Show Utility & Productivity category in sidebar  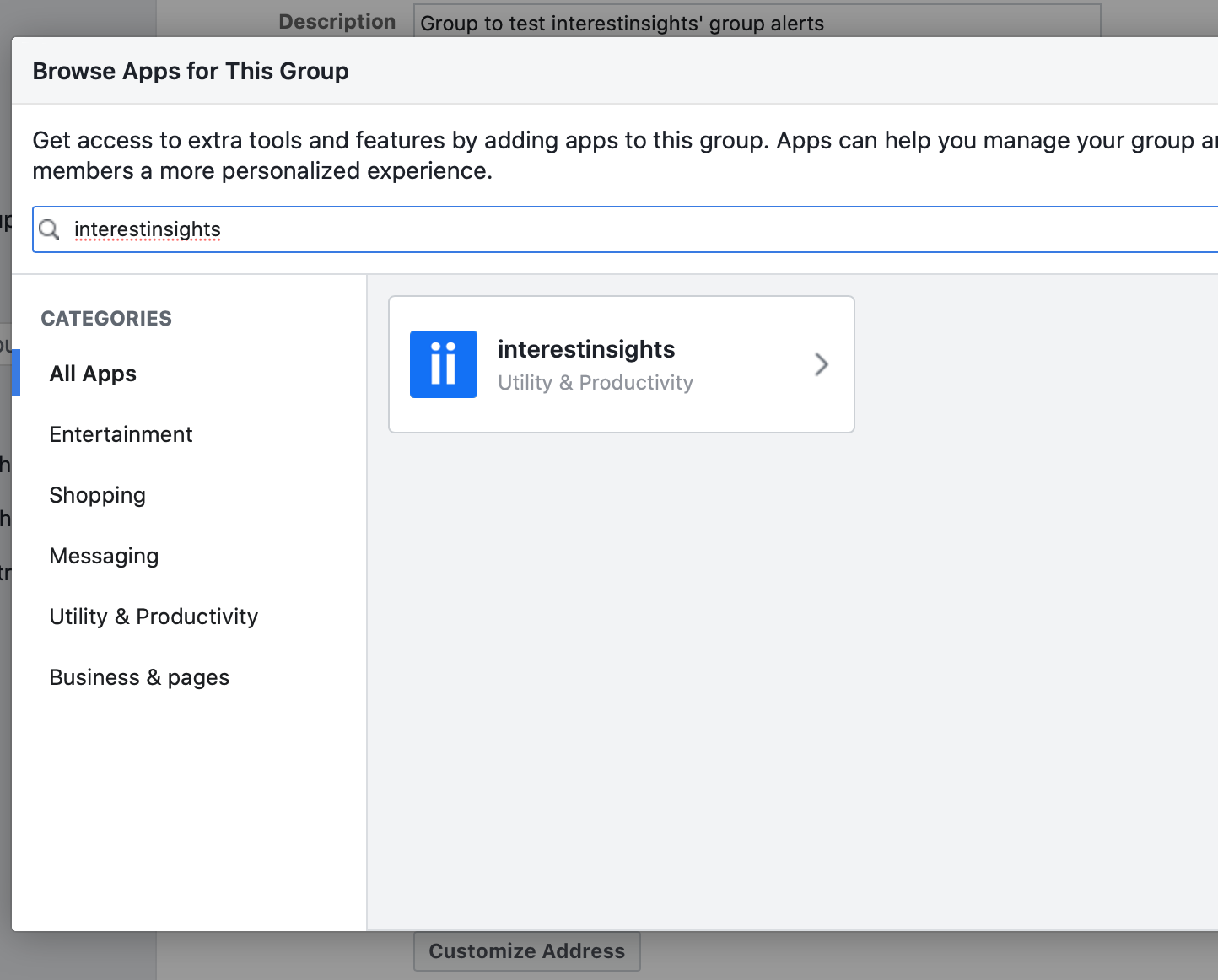(154, 617)
